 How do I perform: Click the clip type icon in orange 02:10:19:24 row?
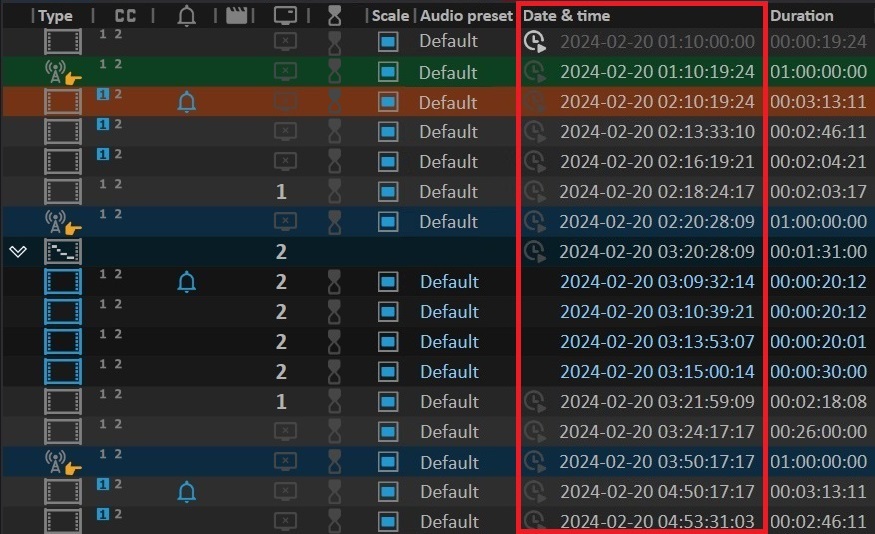(62, 102)
